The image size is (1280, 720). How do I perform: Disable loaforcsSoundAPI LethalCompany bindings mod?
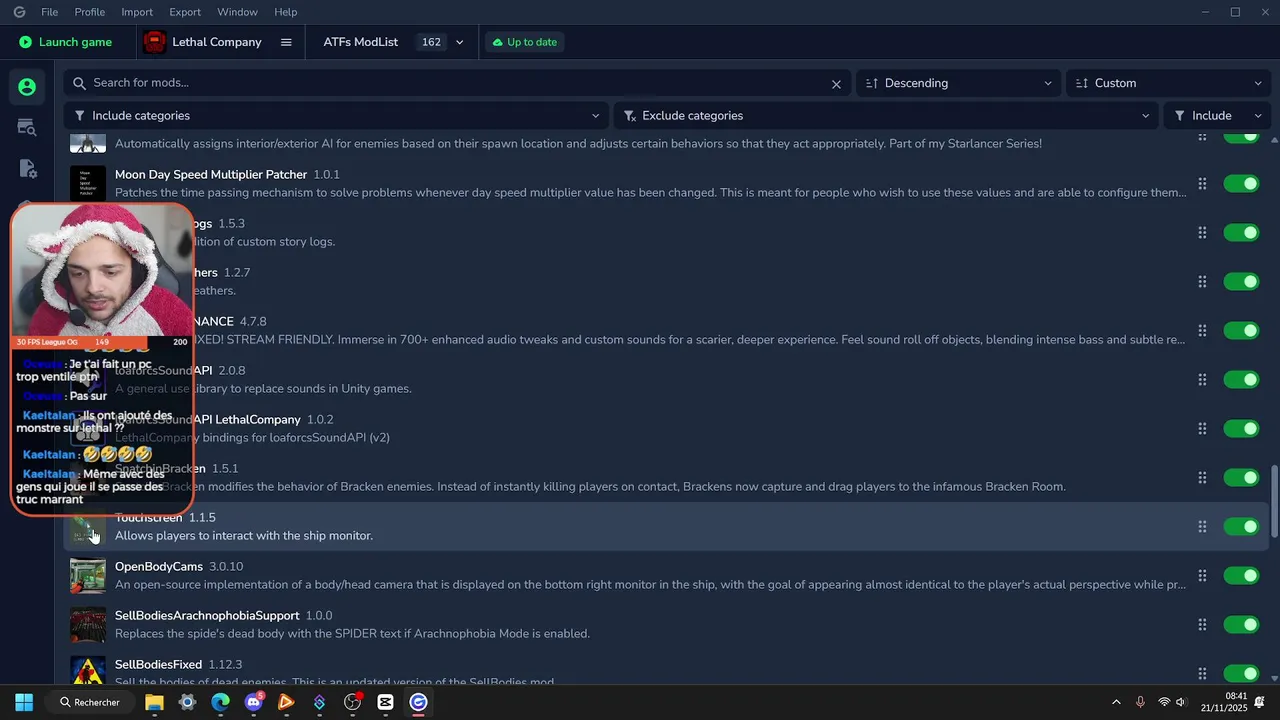[x=1241, y=429]
